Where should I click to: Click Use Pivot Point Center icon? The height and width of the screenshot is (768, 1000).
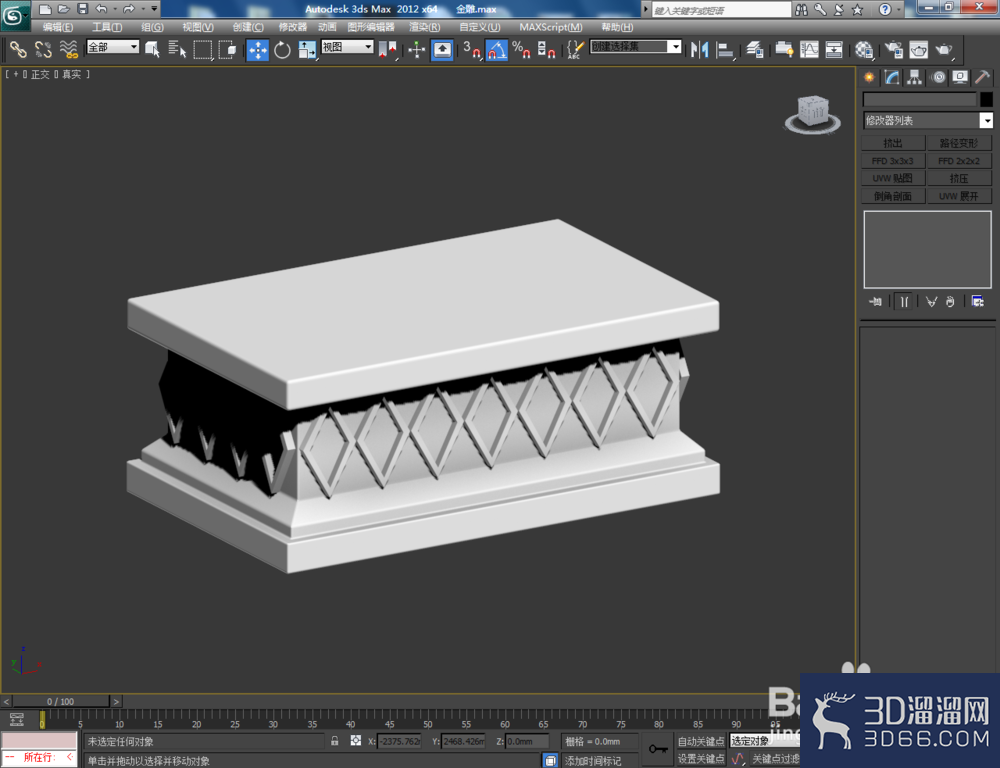pyautogui.click(x=388, y=49)
